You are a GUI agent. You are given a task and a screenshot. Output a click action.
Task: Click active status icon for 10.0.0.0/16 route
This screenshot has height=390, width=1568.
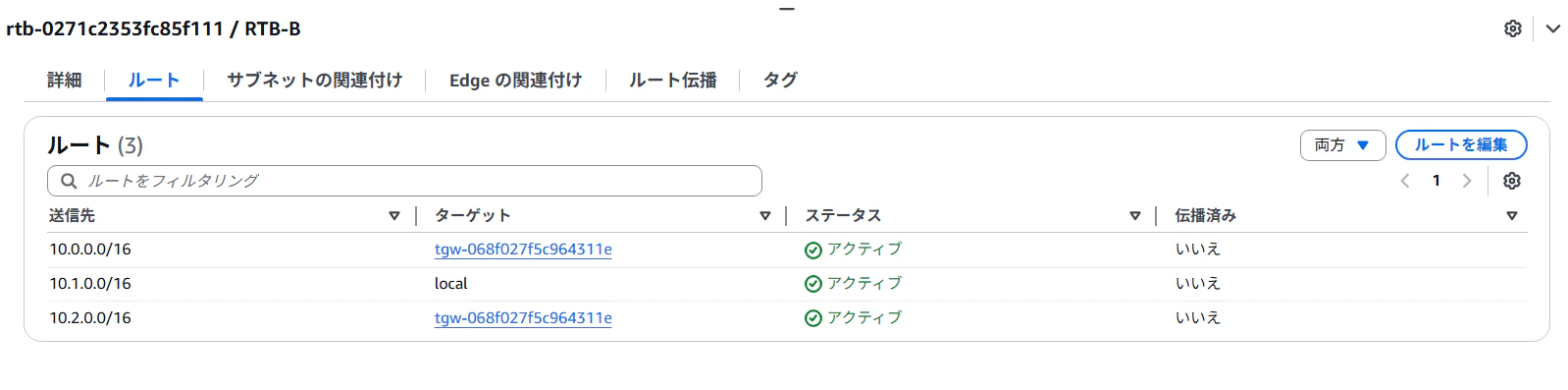(812, 251)
